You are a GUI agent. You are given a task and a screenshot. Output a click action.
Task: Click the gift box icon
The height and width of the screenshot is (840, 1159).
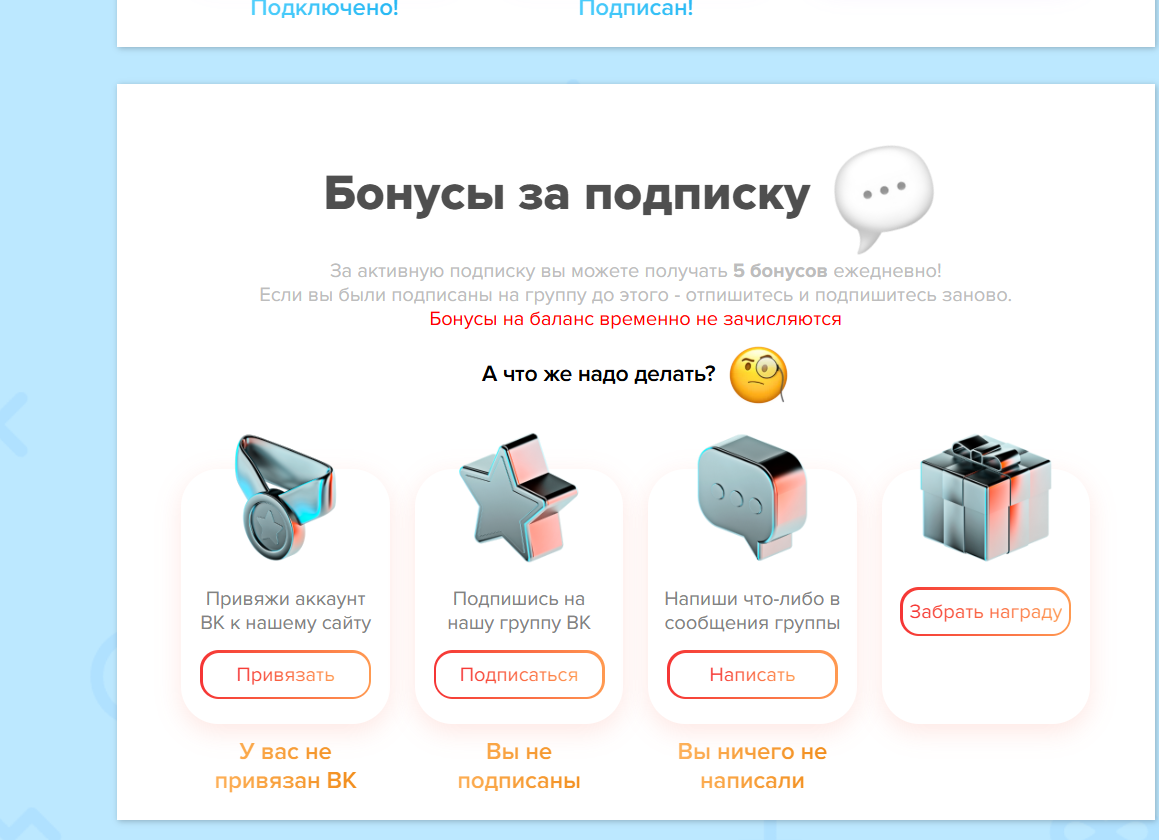tap(985, 497)
